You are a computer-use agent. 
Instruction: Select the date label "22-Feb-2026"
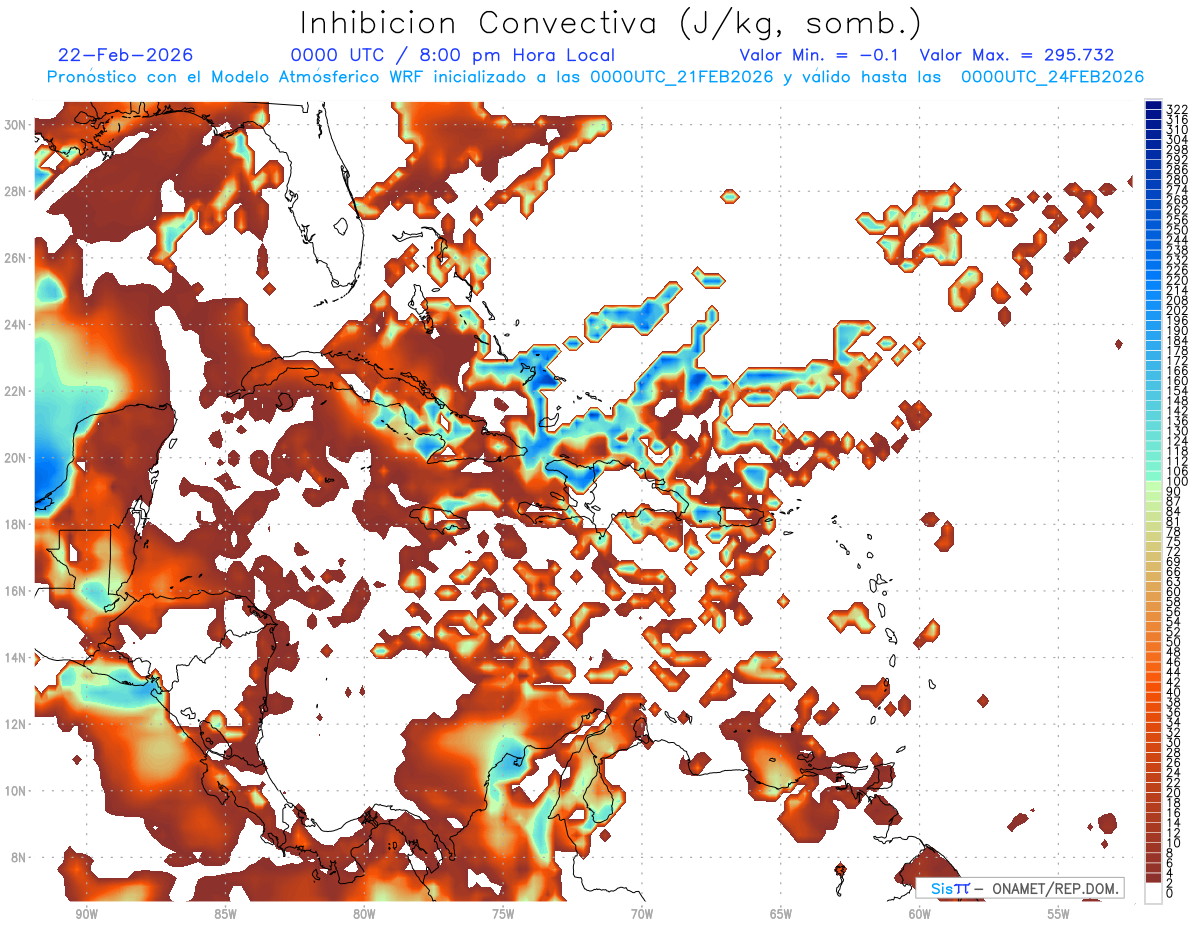126,55
